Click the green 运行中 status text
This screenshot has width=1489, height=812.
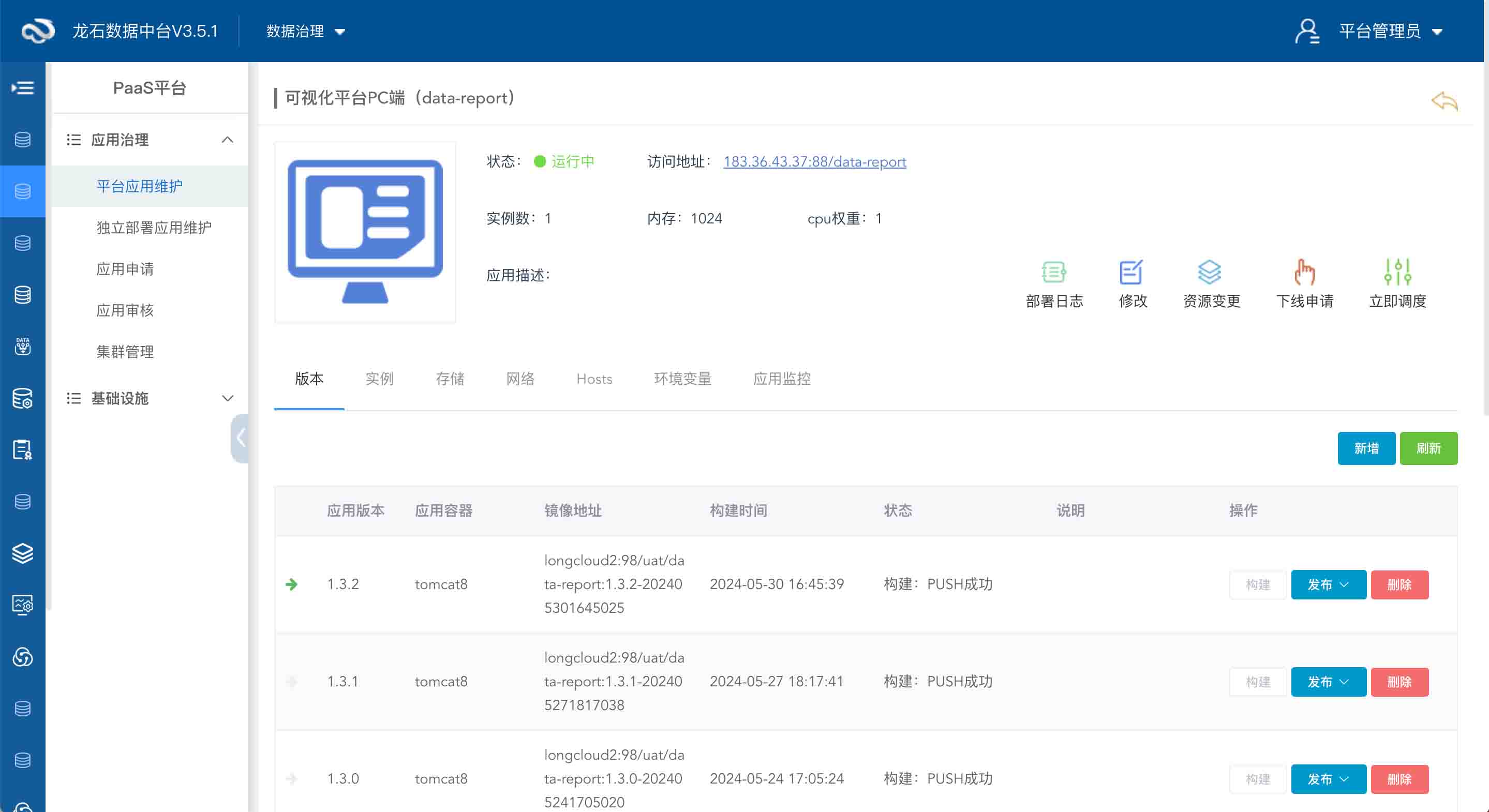[572, 161]
